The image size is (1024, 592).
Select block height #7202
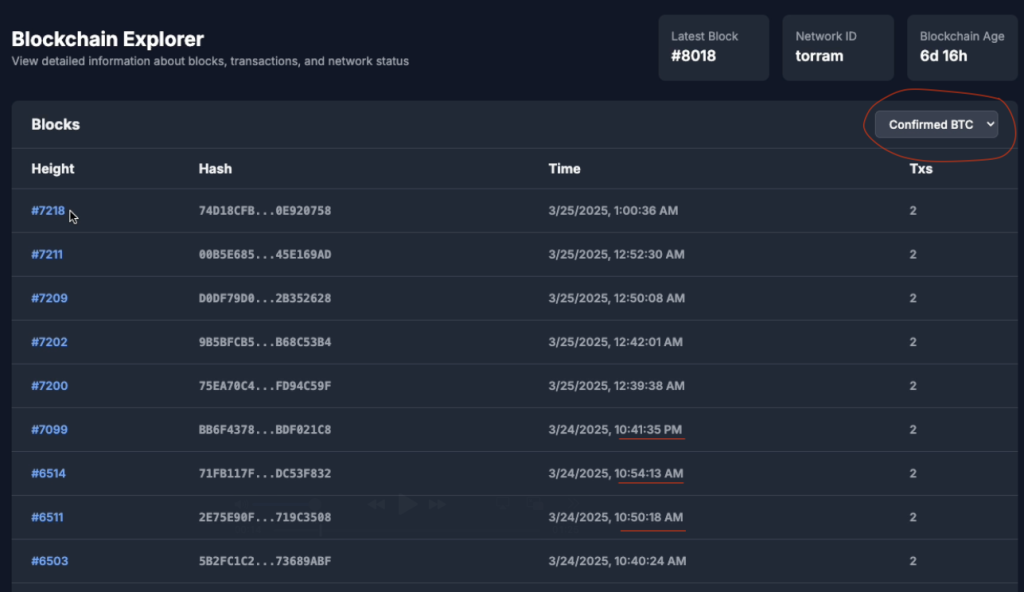click(49, 342)
